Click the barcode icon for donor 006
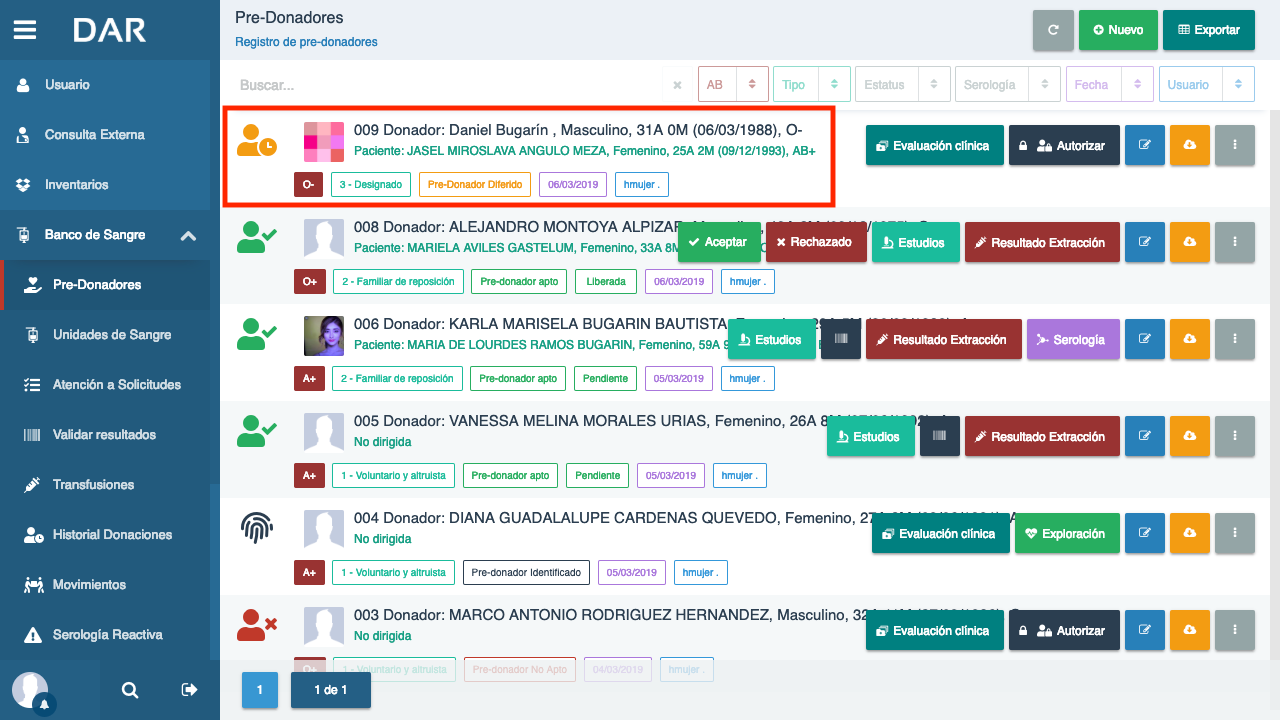 pos(841,340)
